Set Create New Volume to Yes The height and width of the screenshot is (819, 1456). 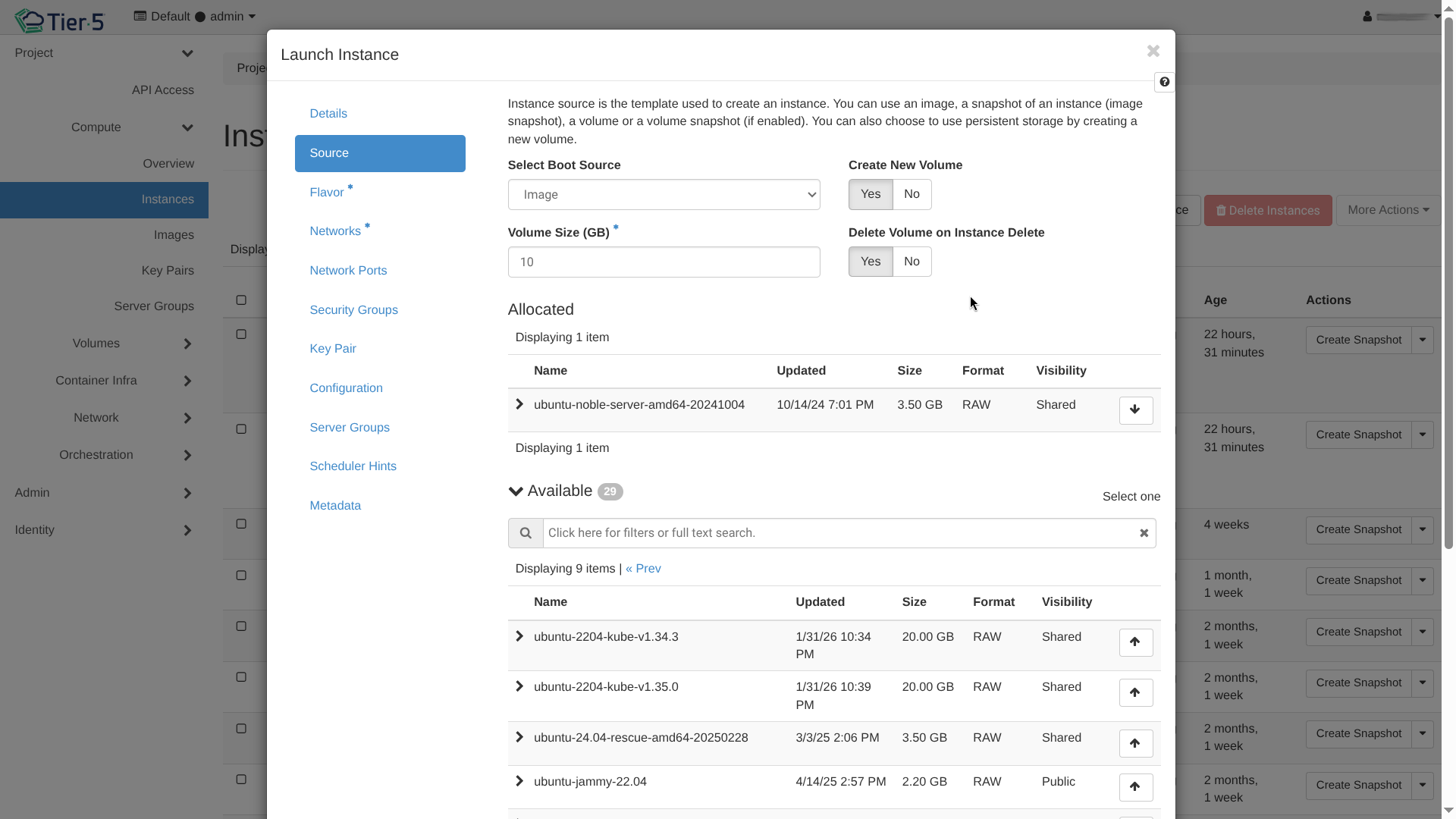point(870,194)
